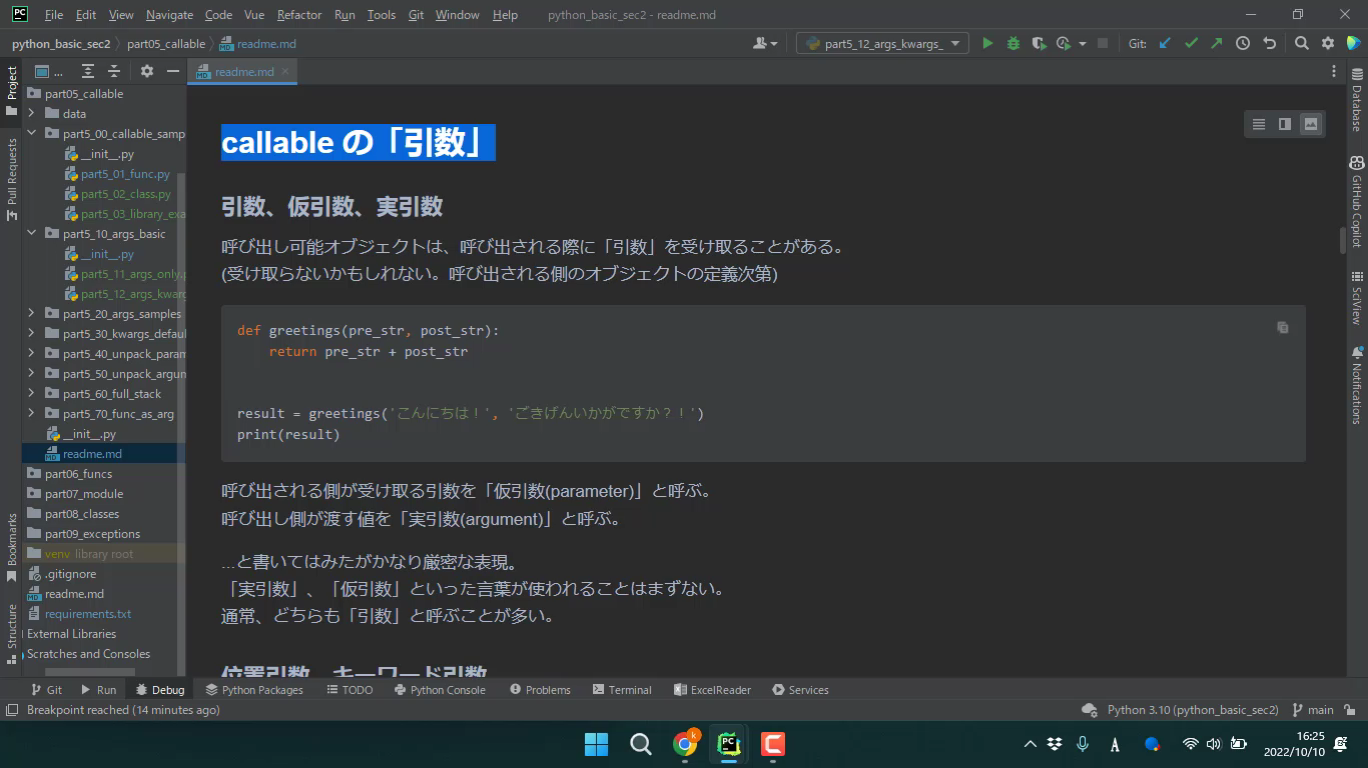Push commits with the green Git arrow
1368x768 pixels.
(1216, 43)
